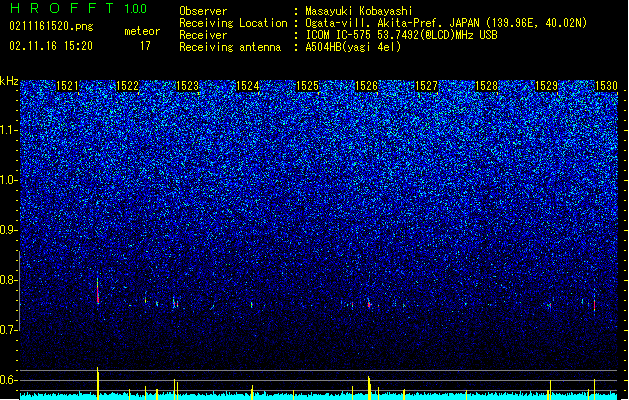
Task: Click the tall yellow intensity spike at 1526
Action: [x=369, y=388]
